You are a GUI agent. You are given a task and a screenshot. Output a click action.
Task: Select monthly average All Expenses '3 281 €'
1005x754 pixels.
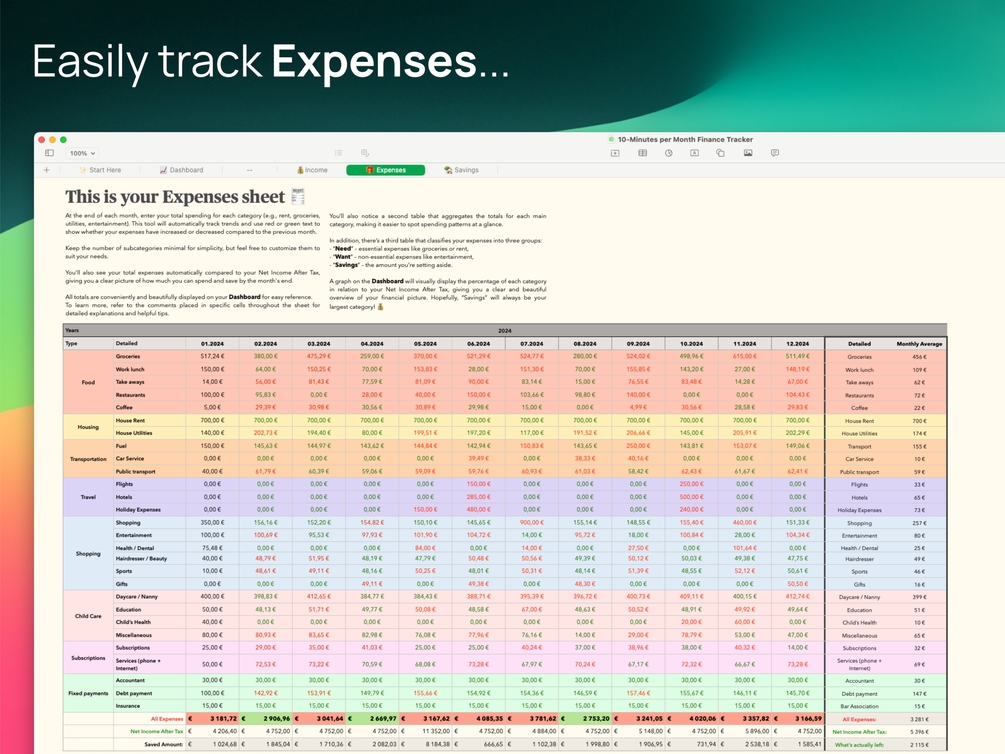tap(919, 719)
